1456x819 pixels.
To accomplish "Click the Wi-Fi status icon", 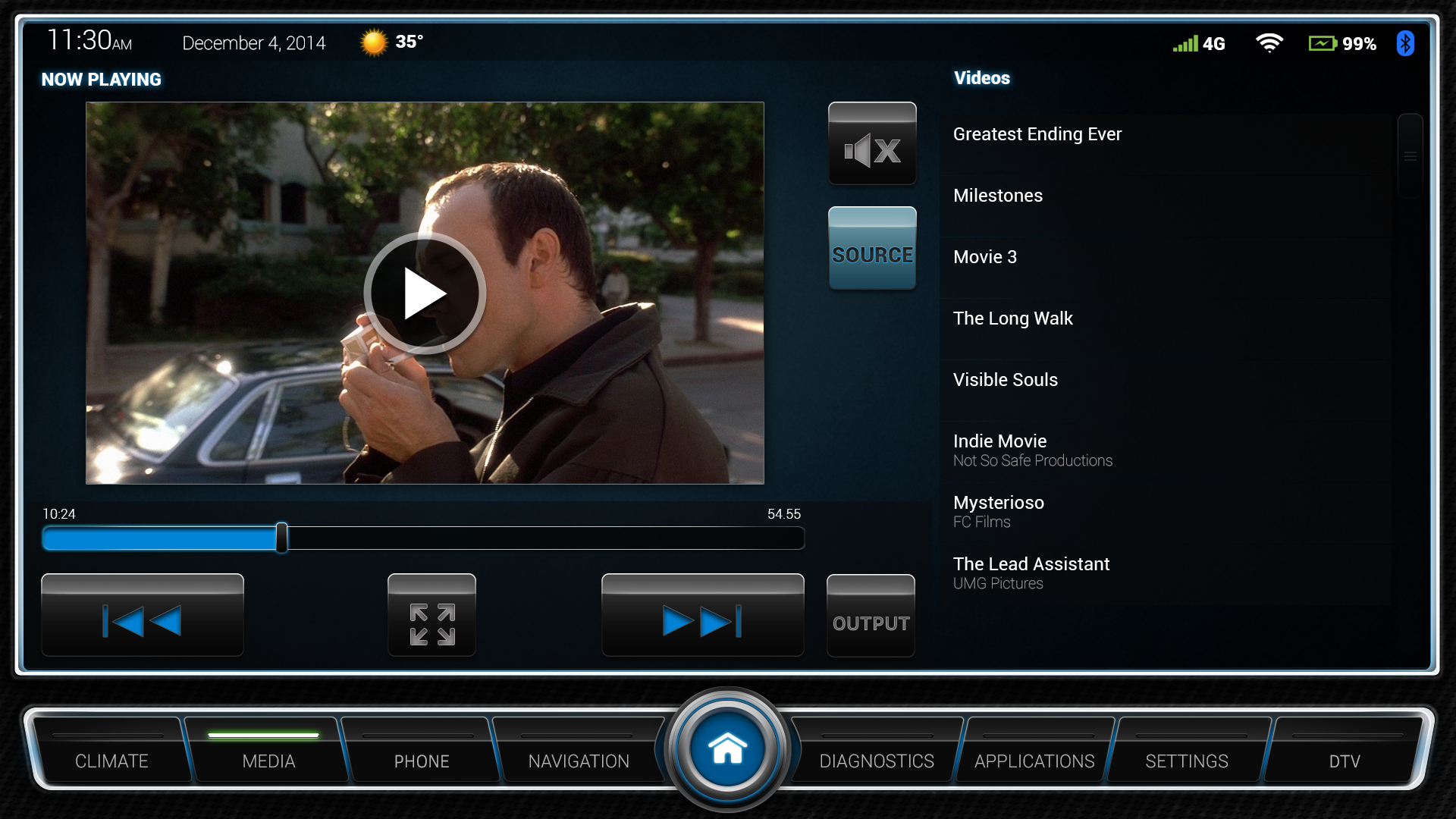I will [x=1269, y=43].
